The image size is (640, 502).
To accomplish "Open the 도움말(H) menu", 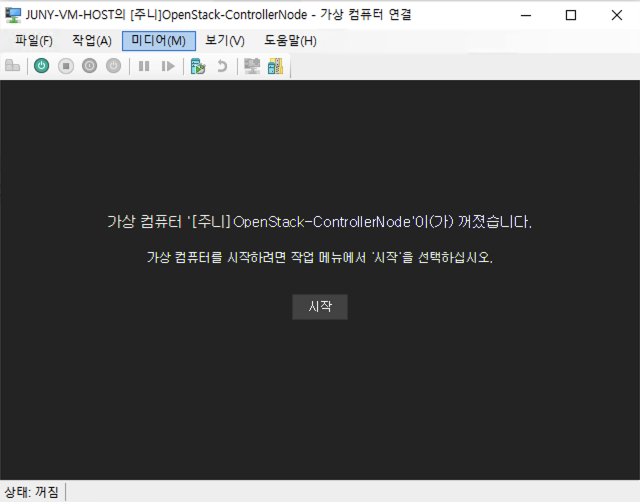I will click(290, 41).
